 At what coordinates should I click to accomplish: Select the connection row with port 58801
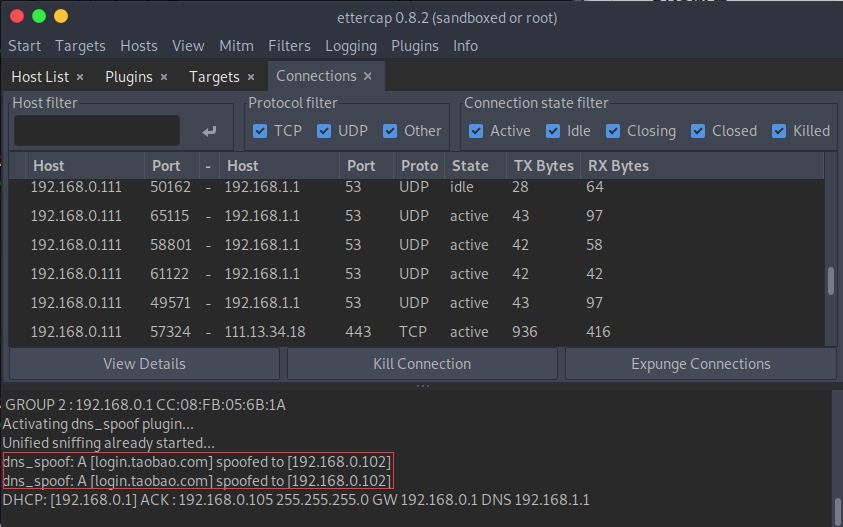[416, 245]
